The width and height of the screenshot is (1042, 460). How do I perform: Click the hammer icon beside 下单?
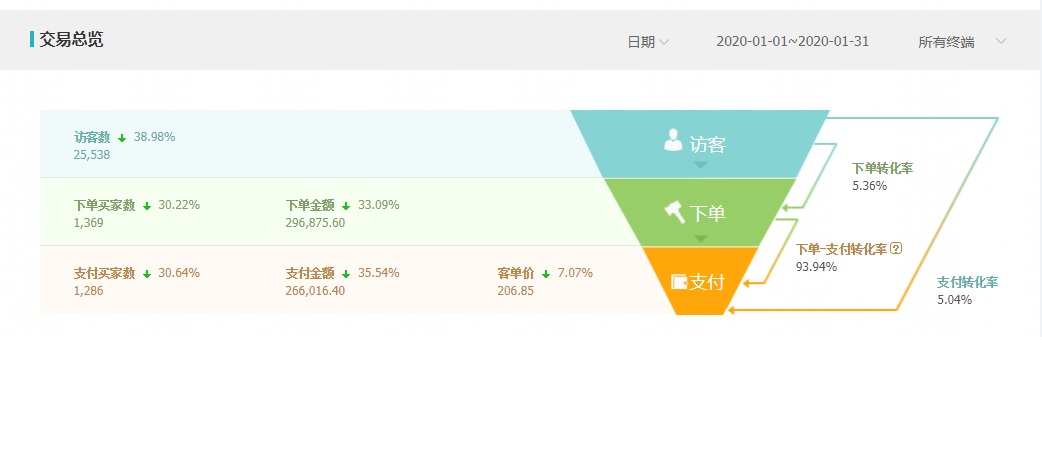[x=674, y=211]
